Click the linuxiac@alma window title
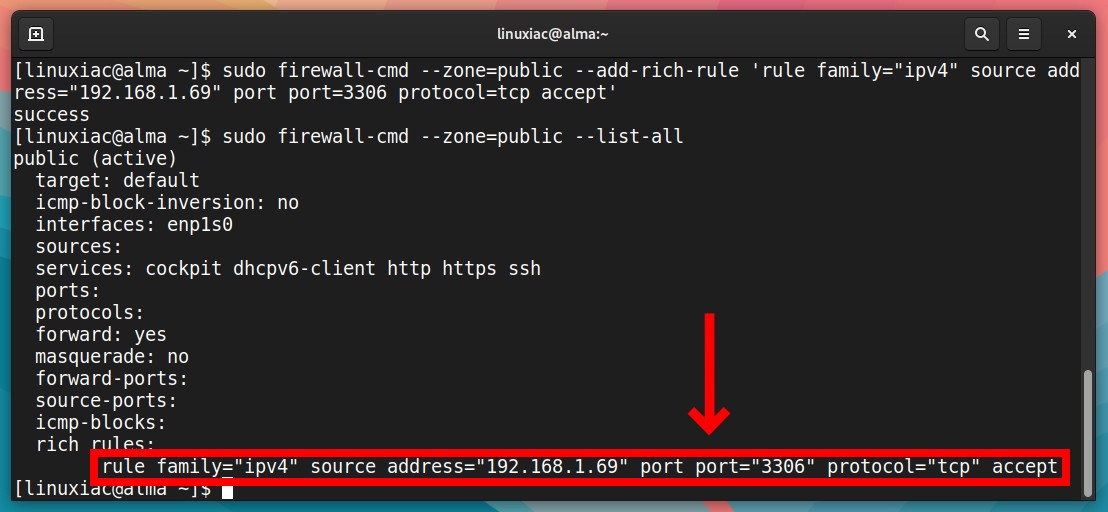 pyautogui.click(x=553, y=34)
